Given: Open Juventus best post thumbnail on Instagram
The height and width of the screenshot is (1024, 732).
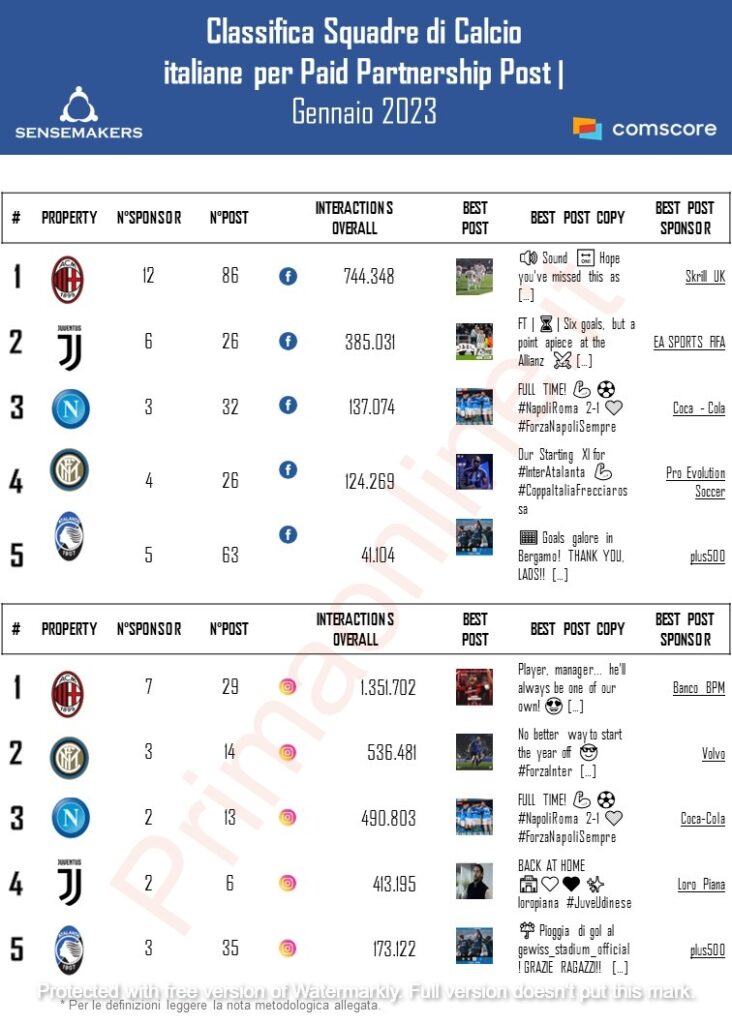Looking at the screenshot, I should (474, 881).
